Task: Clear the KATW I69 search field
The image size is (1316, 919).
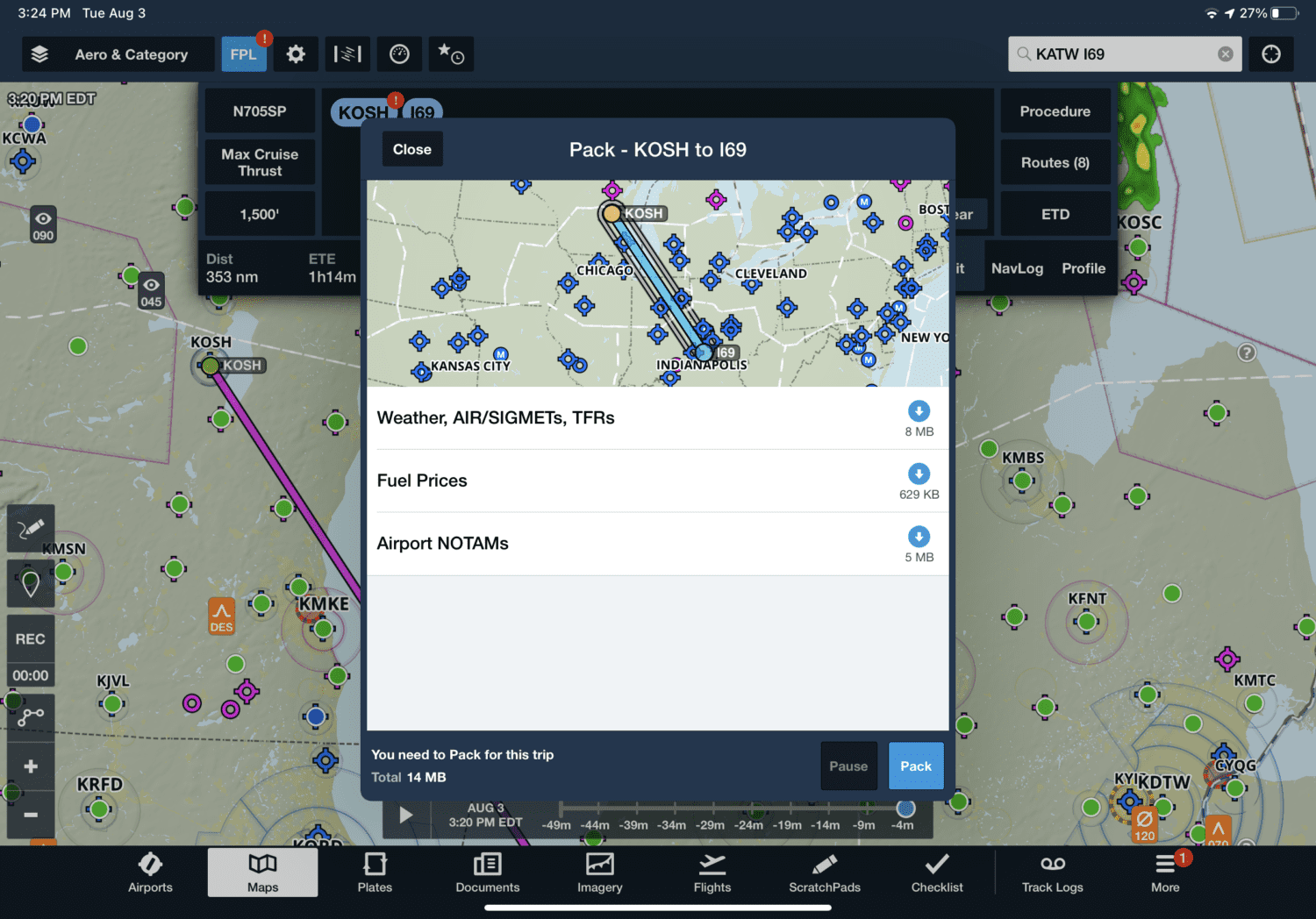Action: 1226,53
